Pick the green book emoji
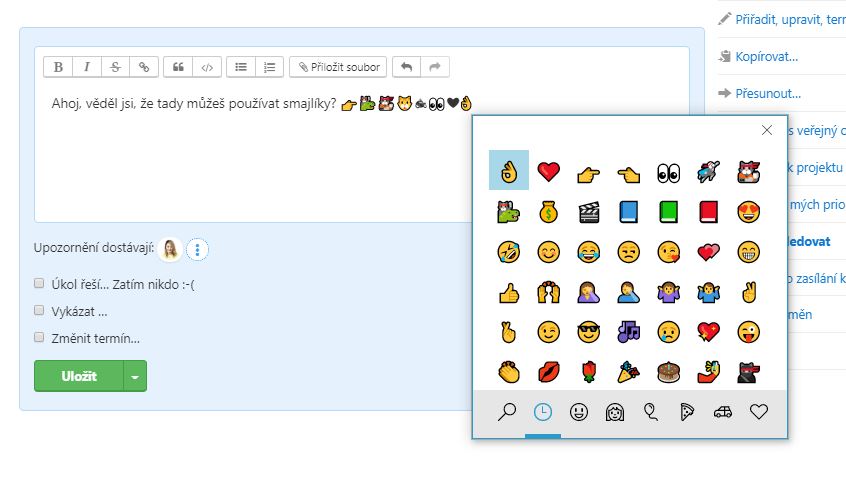This screenshot has height=482, width=846. pos(668,212)
